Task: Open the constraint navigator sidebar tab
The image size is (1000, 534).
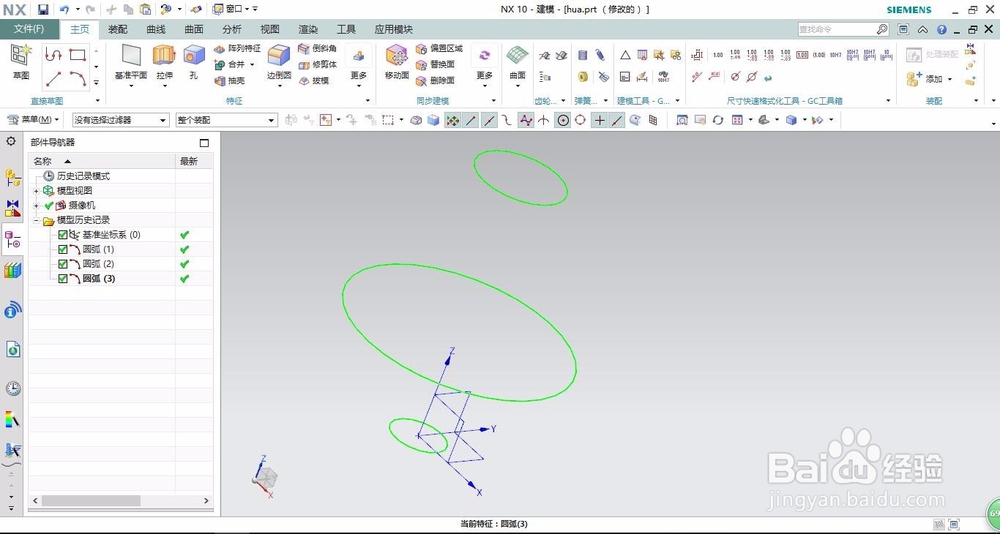Action: [13, 208]
